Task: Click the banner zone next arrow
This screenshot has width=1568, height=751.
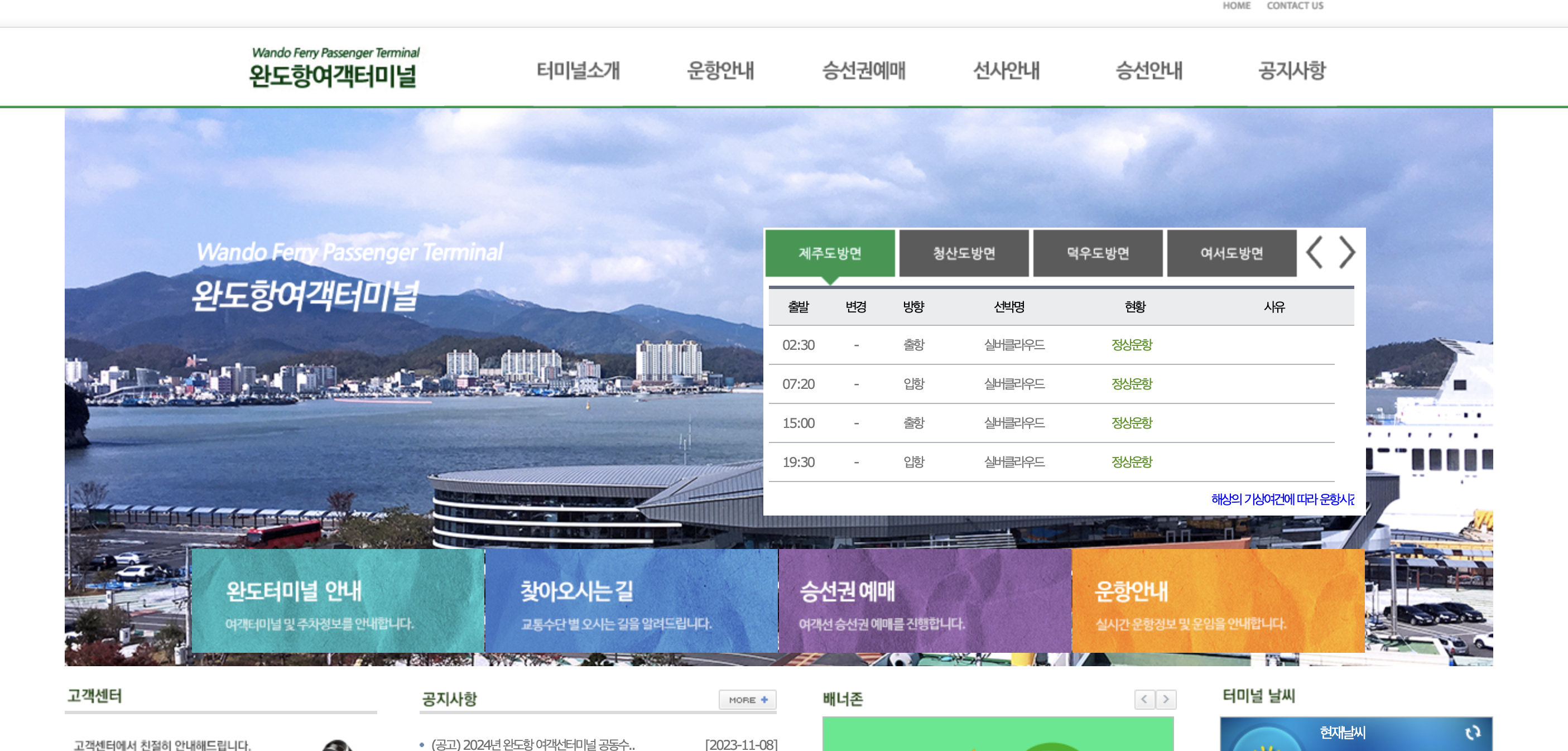Action: click(x=1166, y=699)
